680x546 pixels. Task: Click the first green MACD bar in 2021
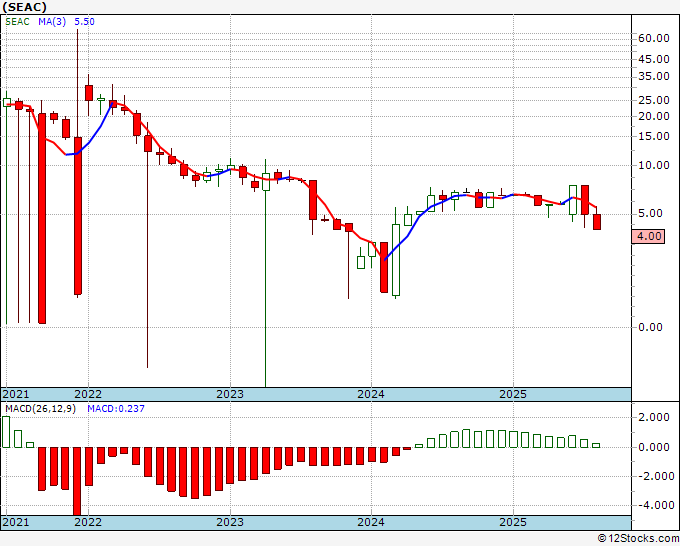[6, 432]
